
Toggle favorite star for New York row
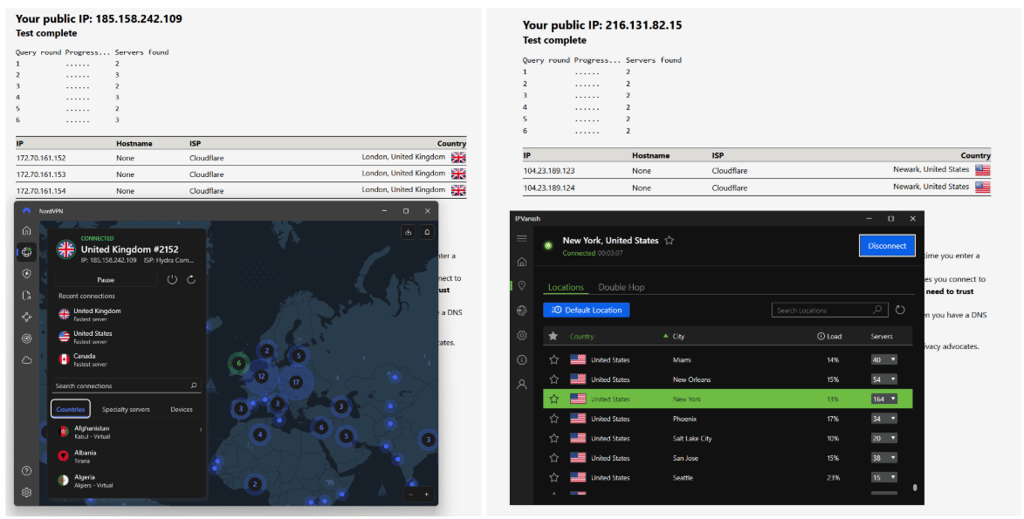click(554, 399)
